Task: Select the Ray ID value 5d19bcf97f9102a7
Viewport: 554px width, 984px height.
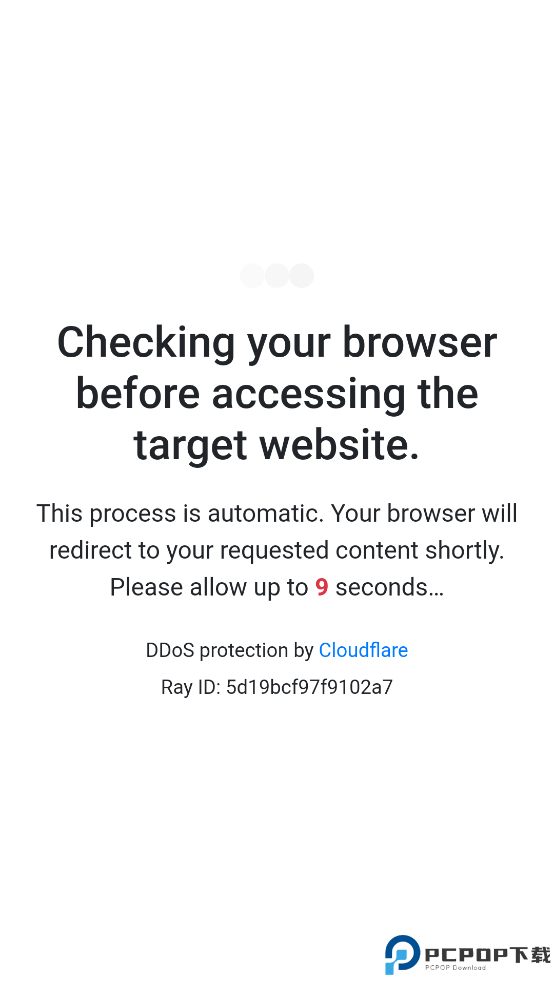Action: click(x=309, y=687)
